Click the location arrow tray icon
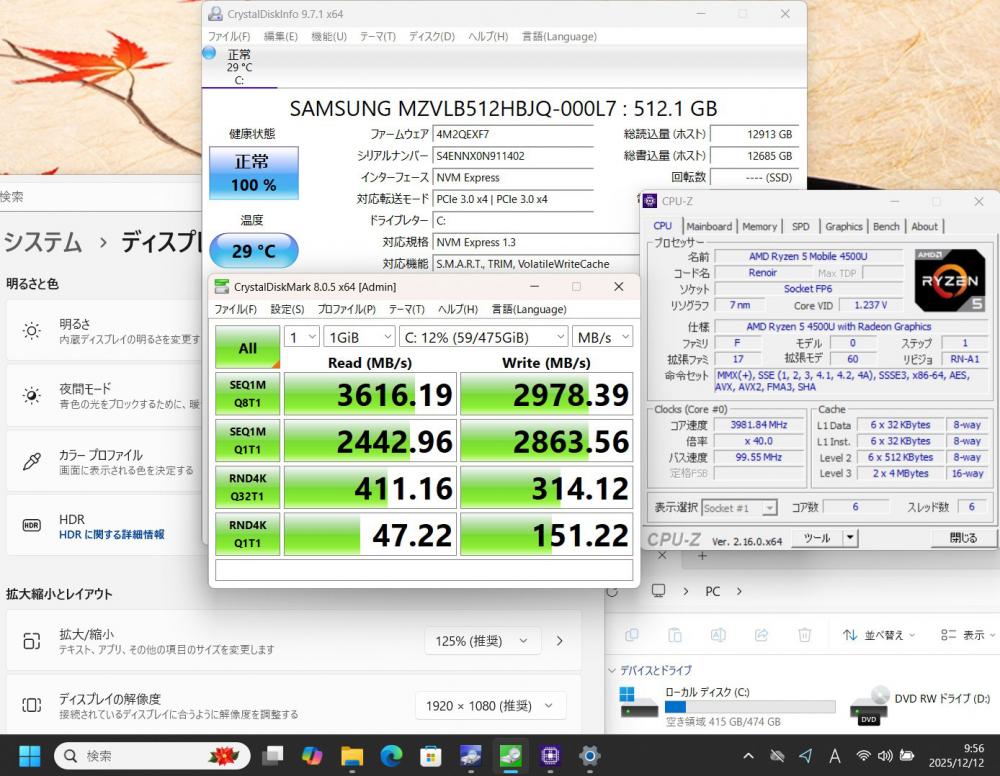This screenshot has height=776, width=1000. pos(806,756)
